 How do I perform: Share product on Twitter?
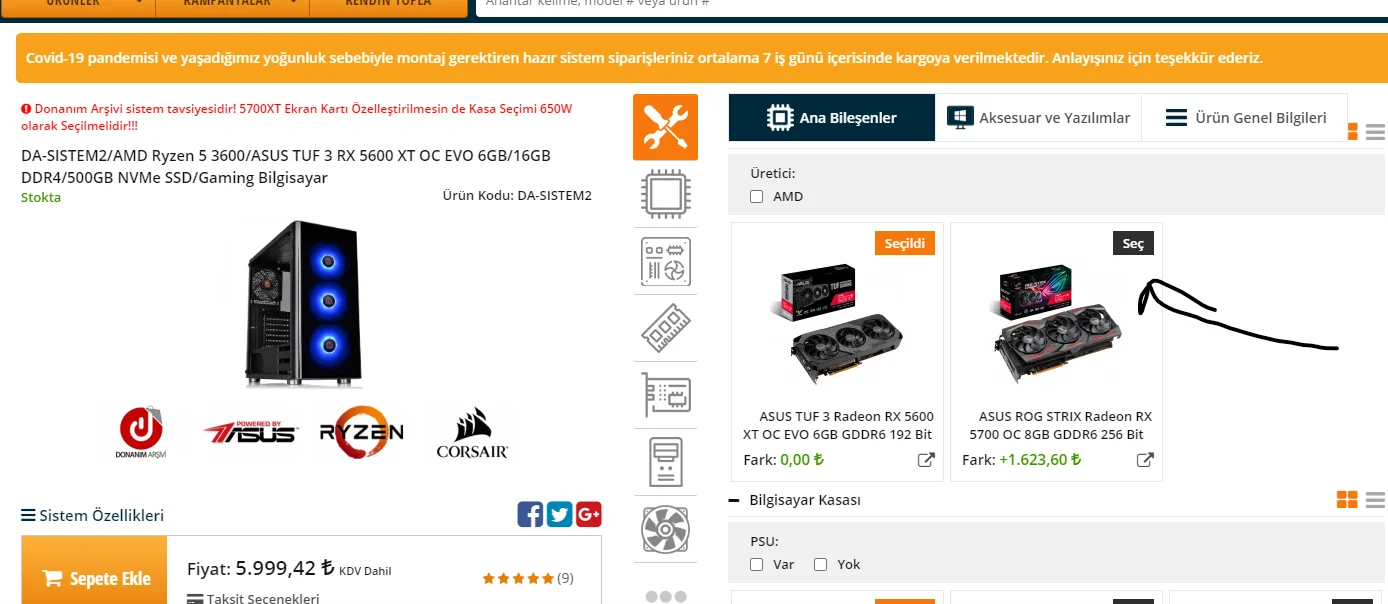[559, 514]
